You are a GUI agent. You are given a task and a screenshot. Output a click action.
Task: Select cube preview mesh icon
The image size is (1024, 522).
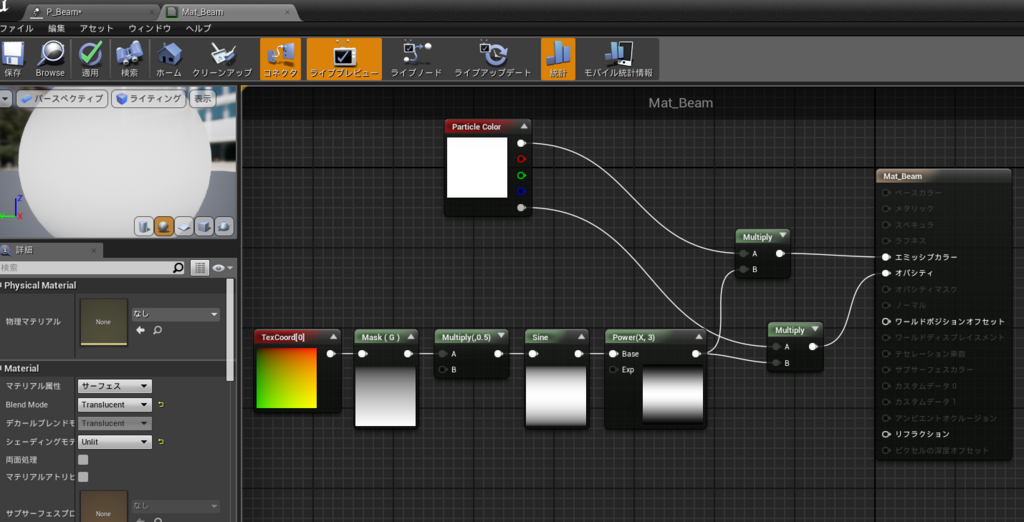pyautogui.click(x=204, y=226)
